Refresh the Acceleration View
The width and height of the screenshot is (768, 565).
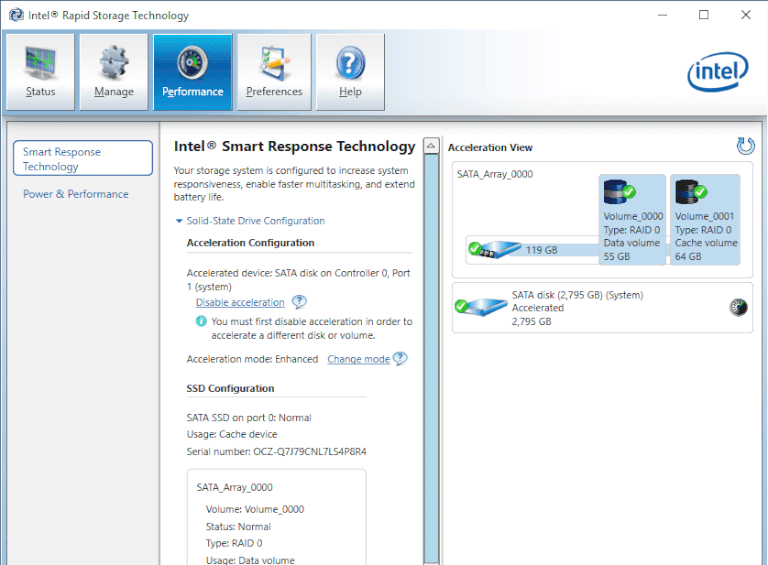(745, 146)
